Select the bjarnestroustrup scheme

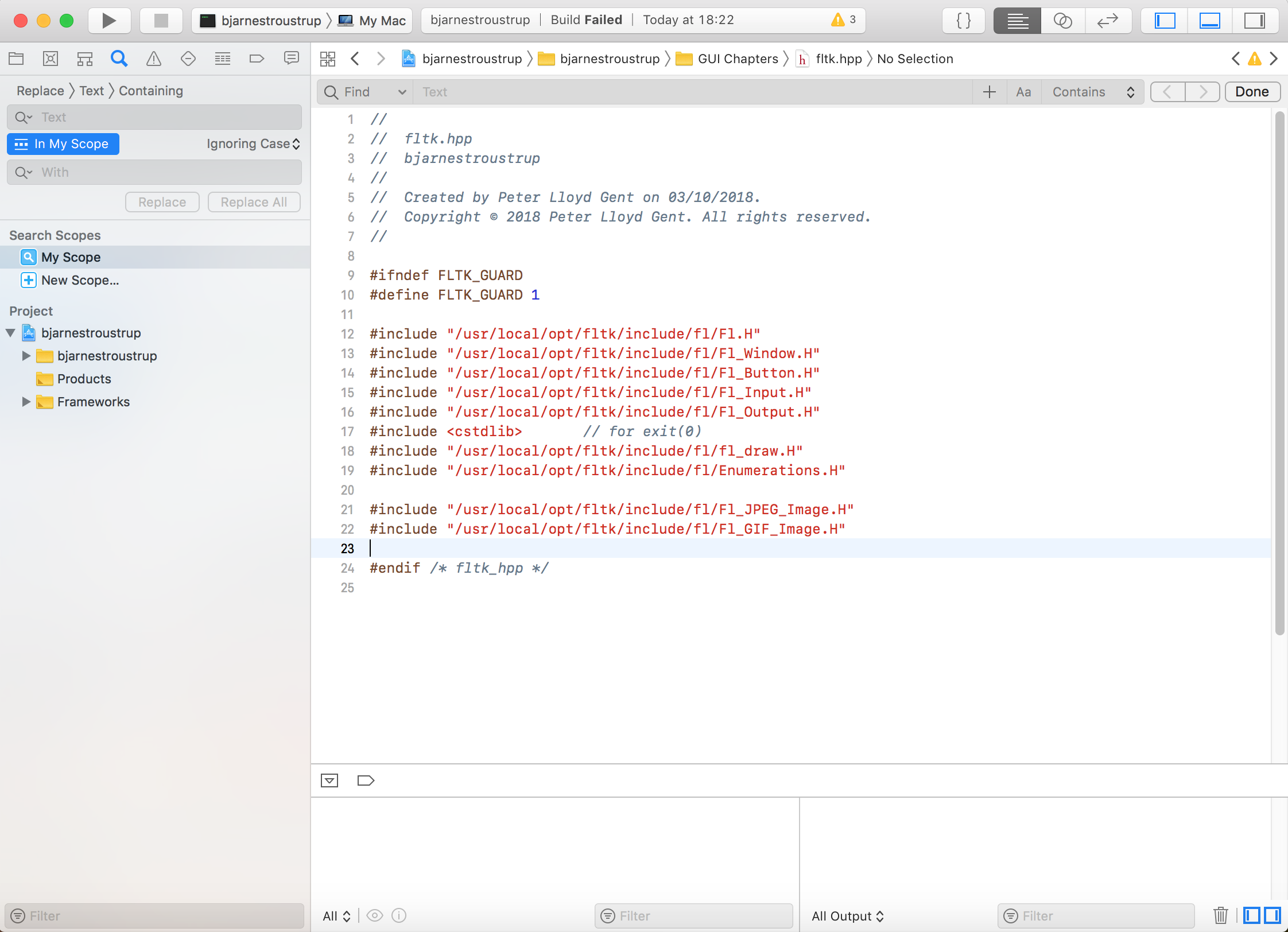(x=261, y=21)
